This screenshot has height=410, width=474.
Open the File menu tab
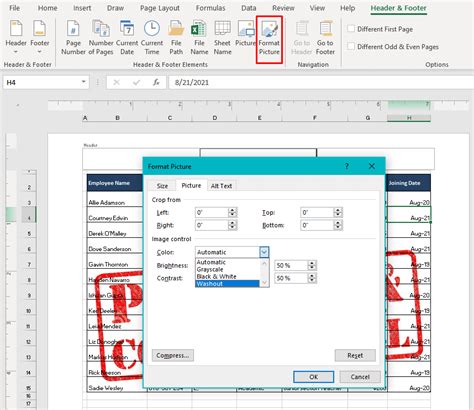pyautogui.click(x=14, y=8)
